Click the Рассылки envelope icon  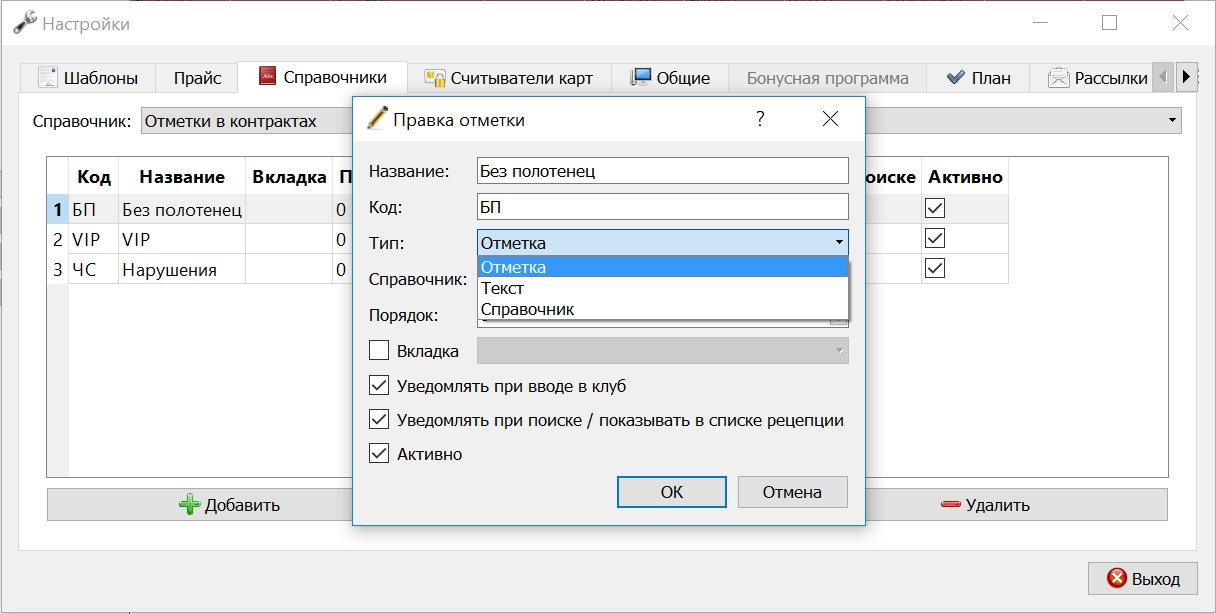tap(1058, 78)
